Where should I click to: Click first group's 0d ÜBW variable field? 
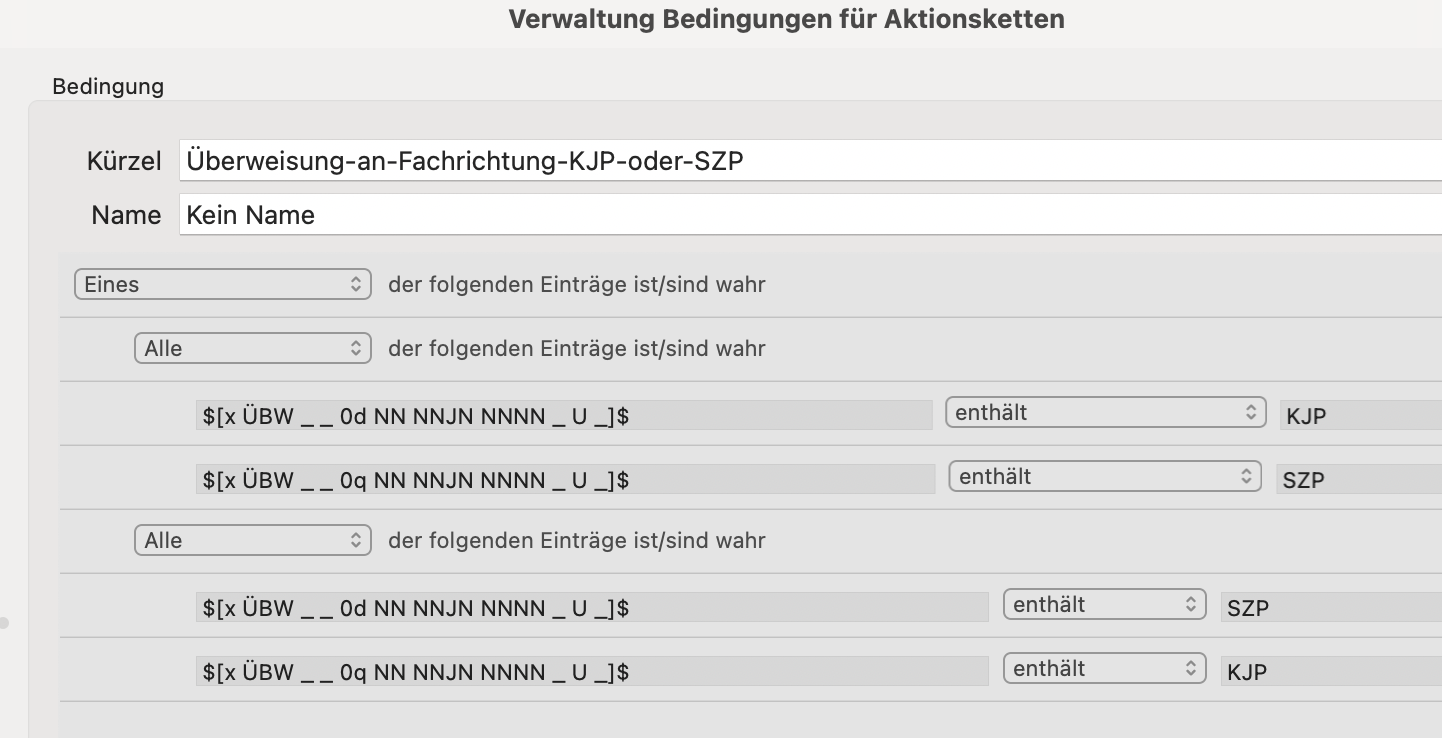click(564, 415)
